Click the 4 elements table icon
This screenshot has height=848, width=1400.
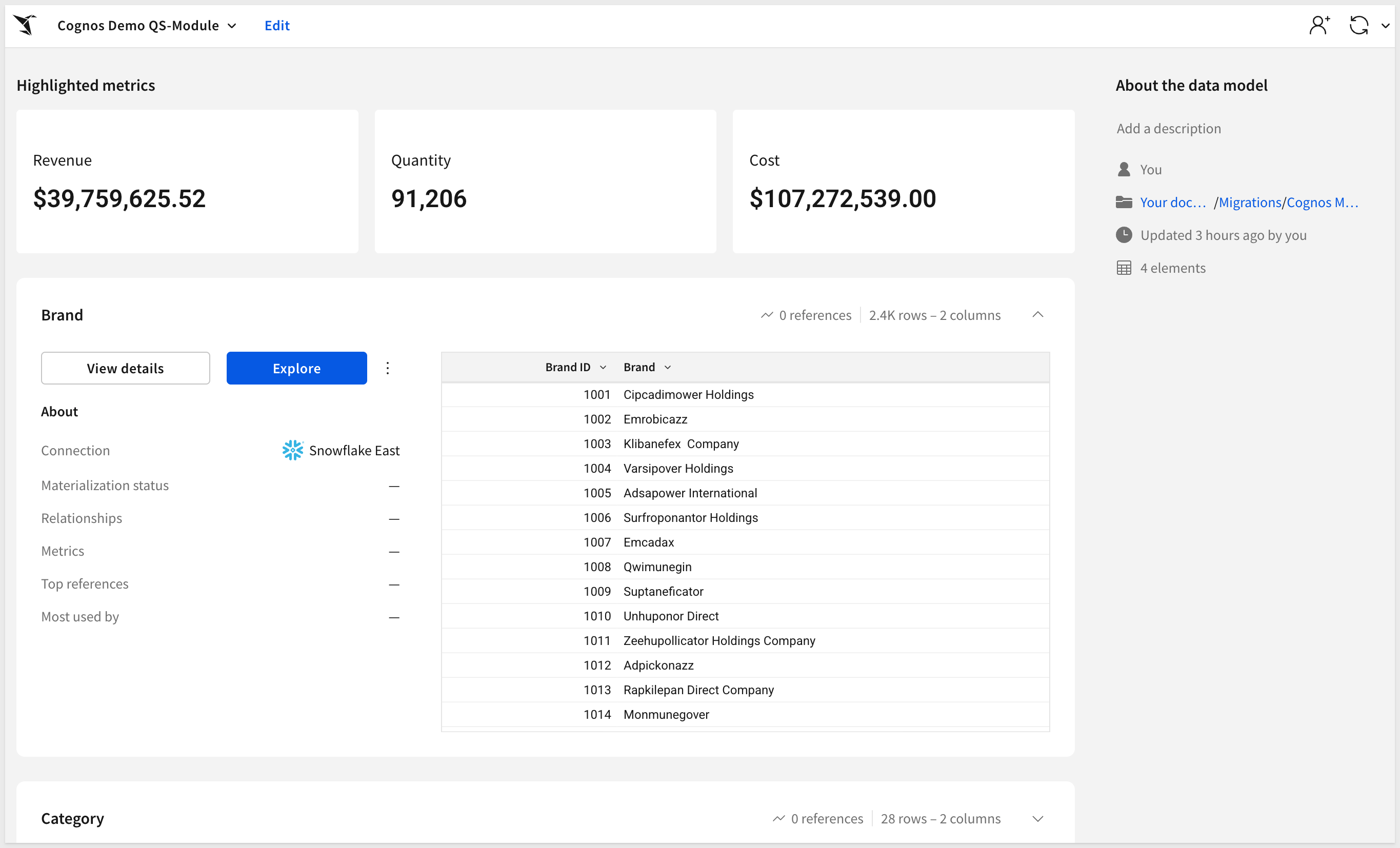1123,268
